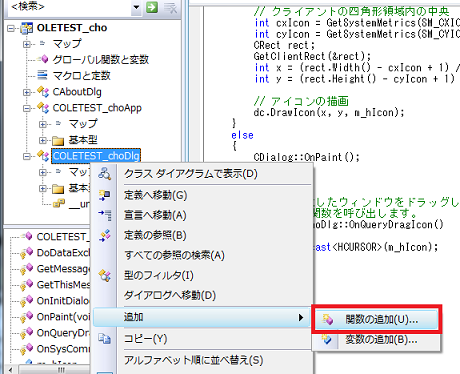Click the go-to-declaration icon in menu
The height and width of the screenshot is (374, 460).
[x=105, y=215]
